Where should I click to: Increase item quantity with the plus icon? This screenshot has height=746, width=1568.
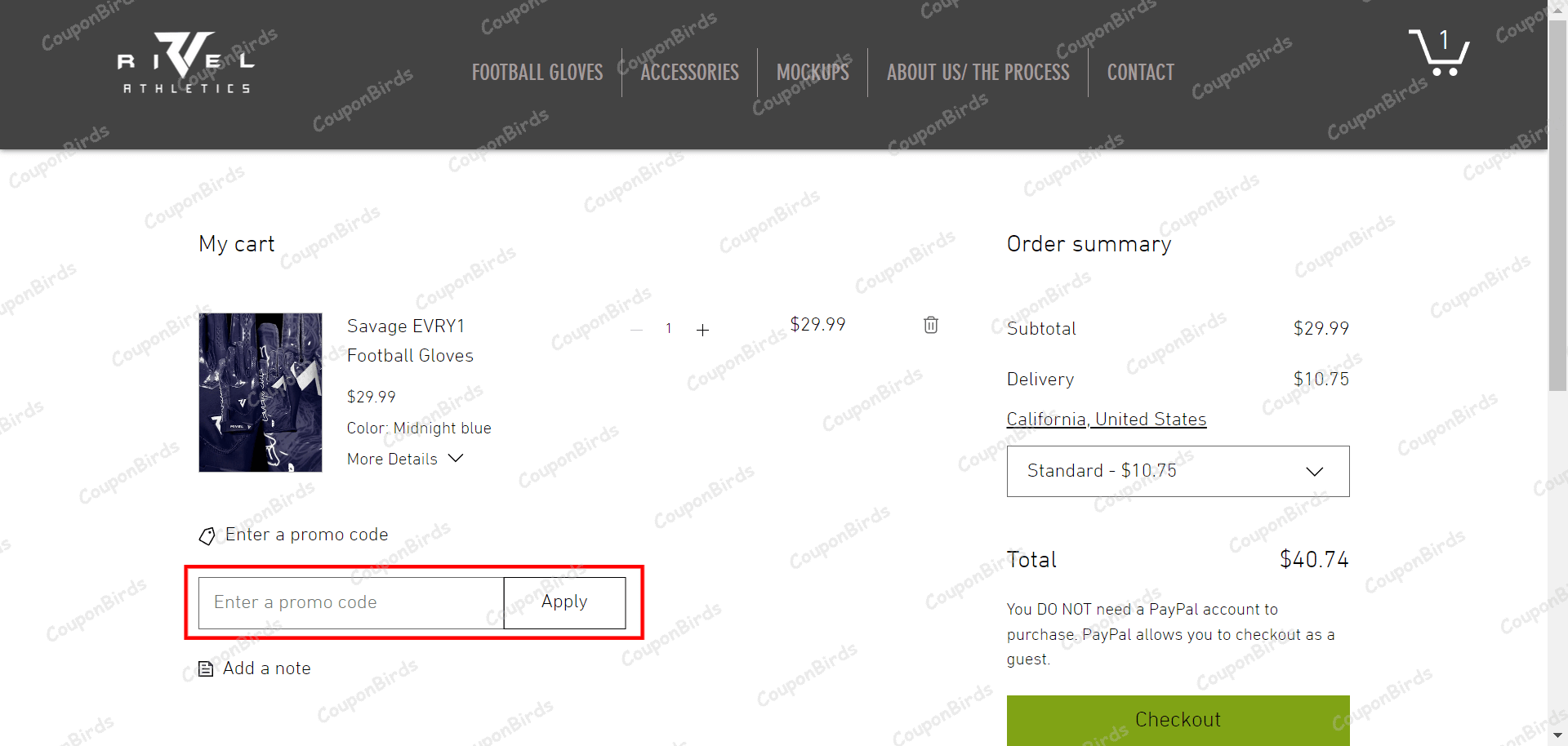coord(703,330)
